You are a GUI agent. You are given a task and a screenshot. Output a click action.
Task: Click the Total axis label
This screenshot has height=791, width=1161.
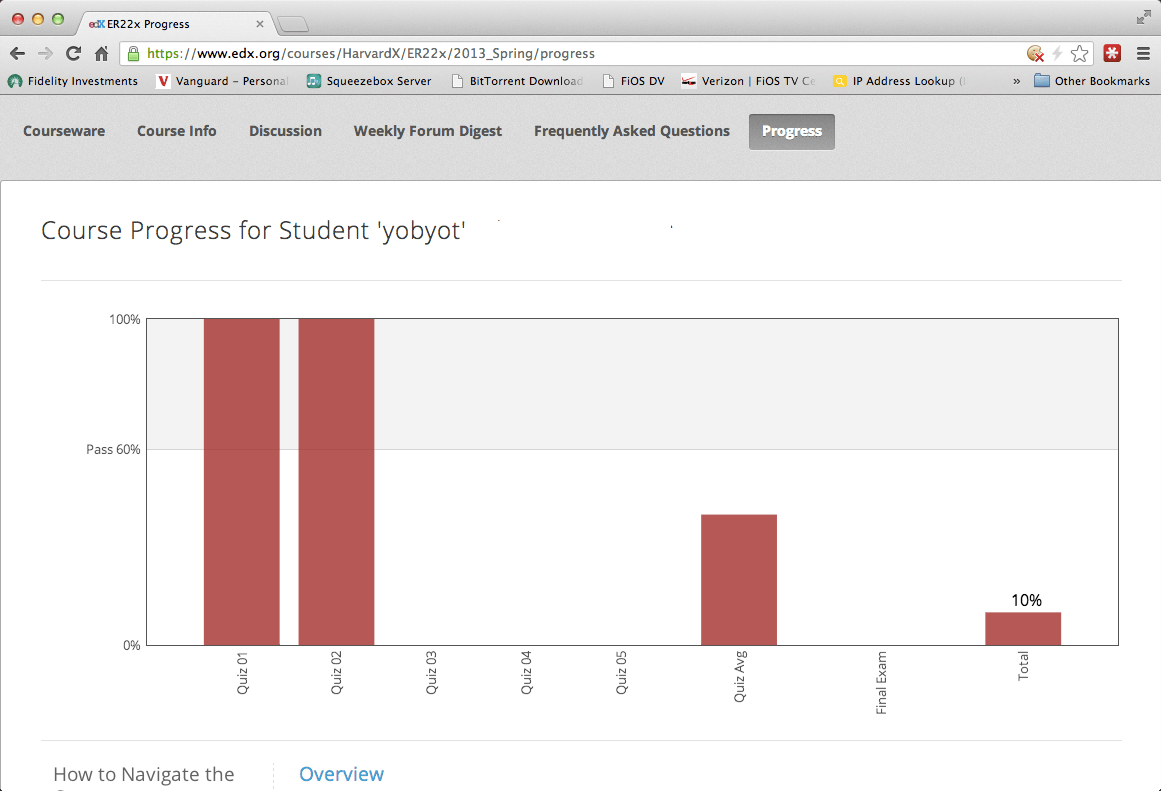point(1023,666)
